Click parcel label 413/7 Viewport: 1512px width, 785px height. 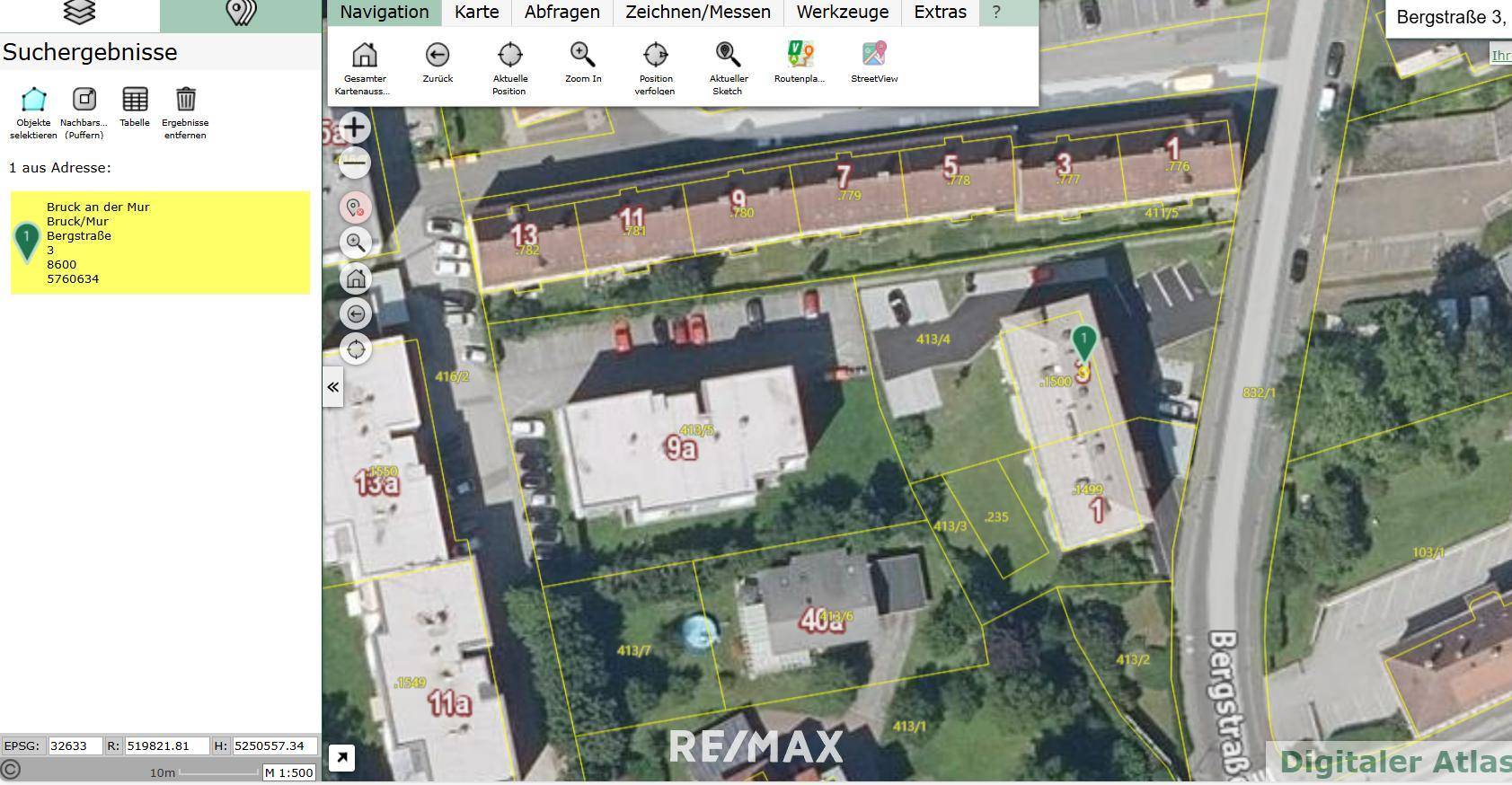point(634,650)
